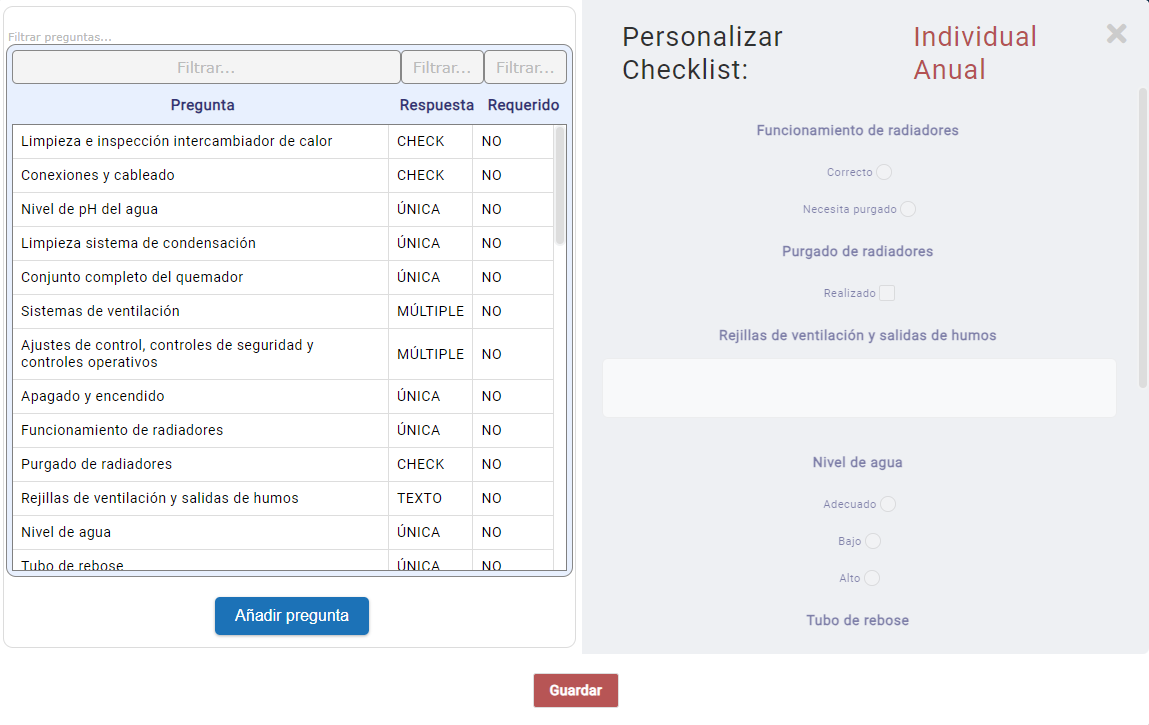The width and height of the screenshot is (1149, 725).
Task: Close the Personalizar Checklist panel
Action: point(1116,33)
